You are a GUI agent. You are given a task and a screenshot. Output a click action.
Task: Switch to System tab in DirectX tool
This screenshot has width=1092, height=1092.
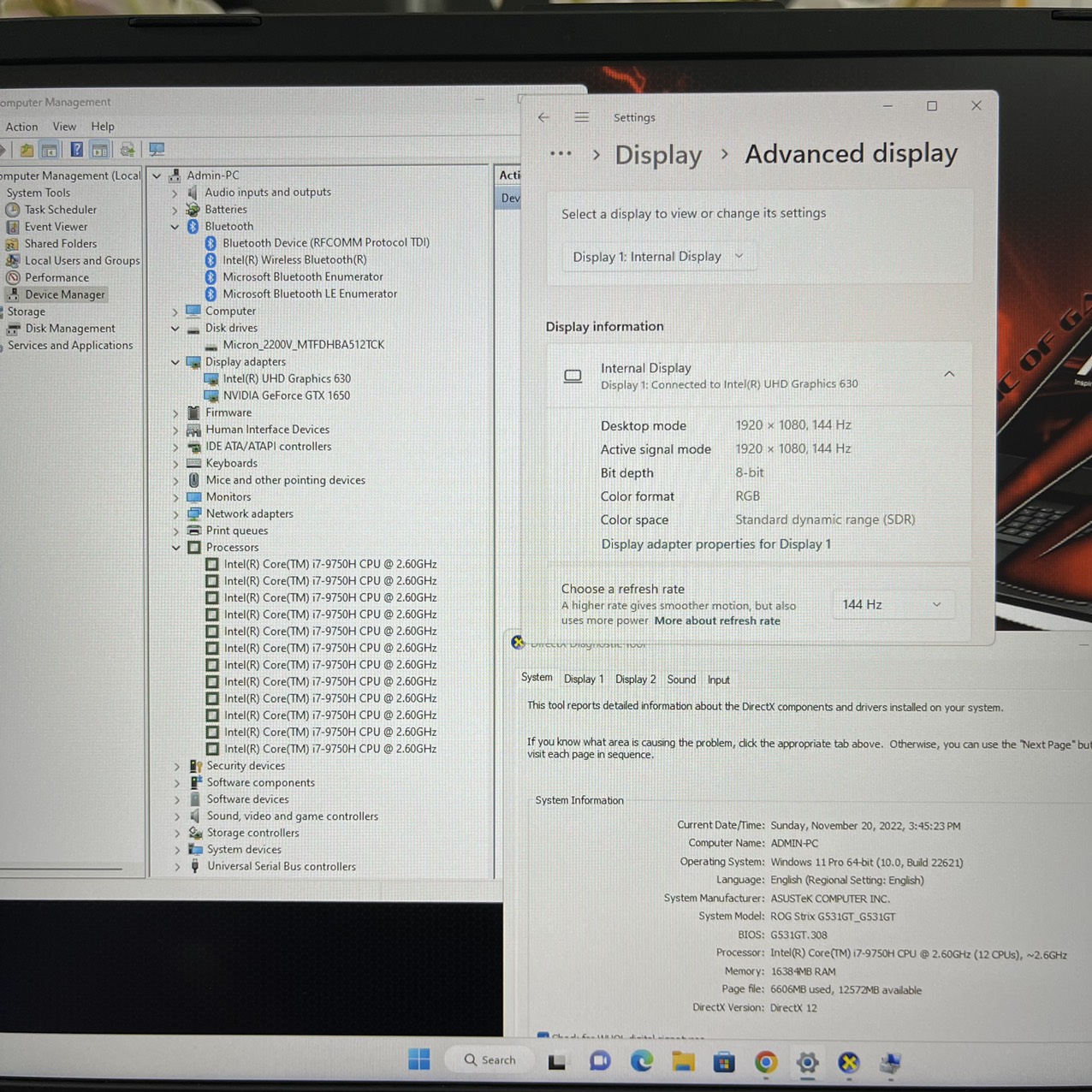point(537,678)
